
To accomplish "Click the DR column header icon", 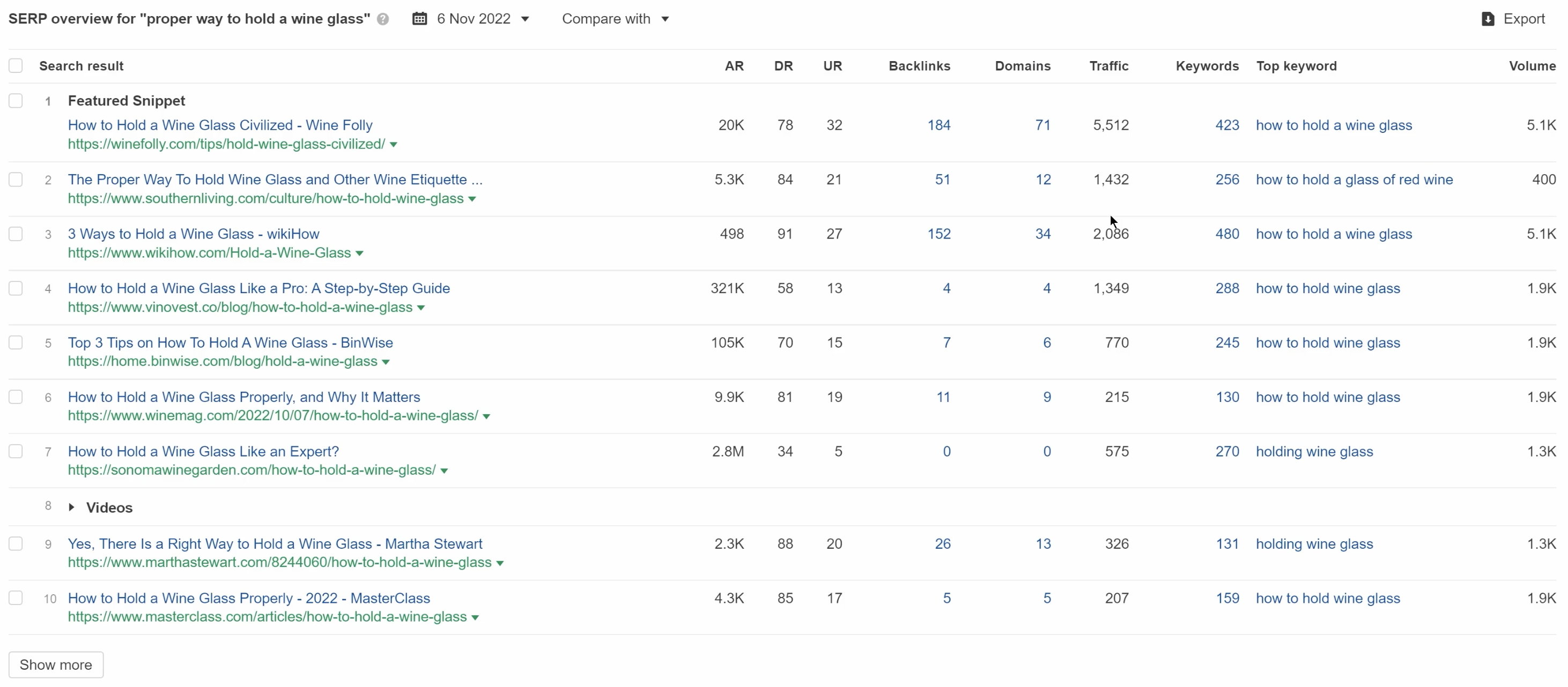I will [x=783, y=65].
